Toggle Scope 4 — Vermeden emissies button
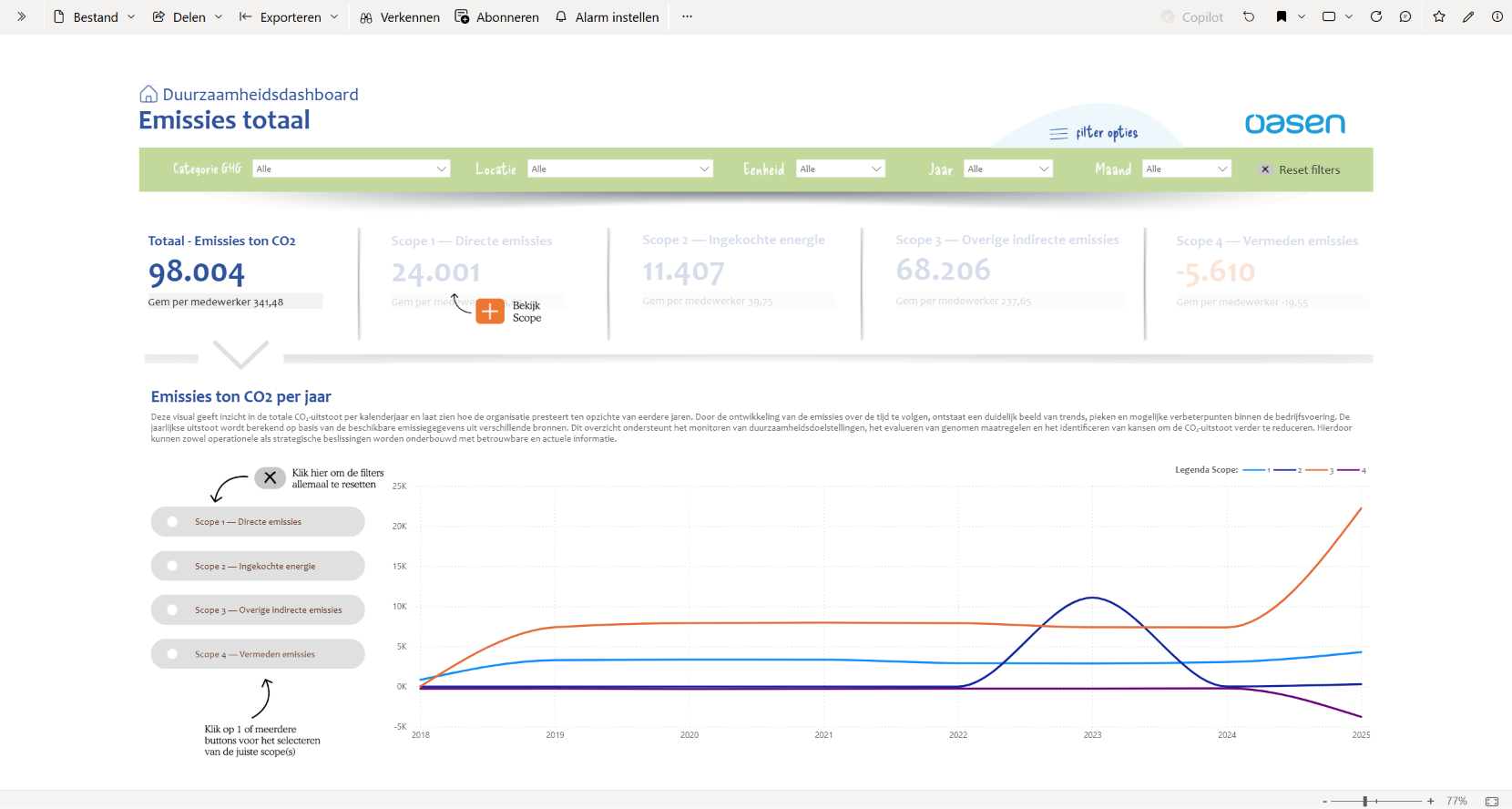1512x809 pixels. coord(258,654)
